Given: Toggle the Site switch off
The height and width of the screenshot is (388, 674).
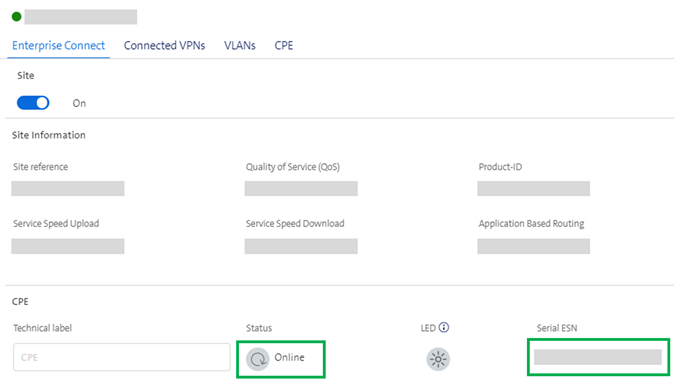Looking at the screenshot, I should [x=33, y=103].
